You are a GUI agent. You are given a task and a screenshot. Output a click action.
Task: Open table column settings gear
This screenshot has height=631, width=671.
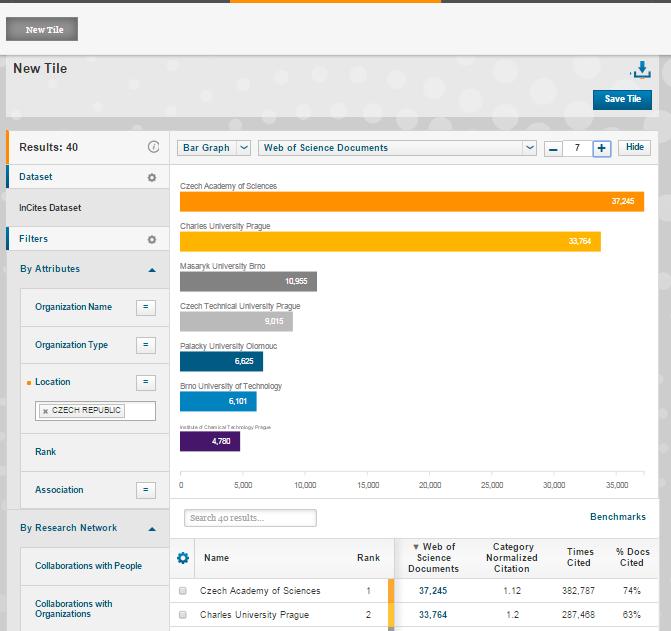click(x=183, y=558)
